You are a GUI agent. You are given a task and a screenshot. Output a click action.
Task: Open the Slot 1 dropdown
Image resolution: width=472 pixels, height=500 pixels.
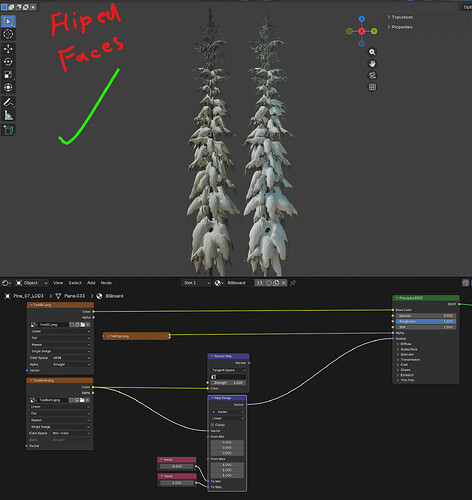[196, 283]
